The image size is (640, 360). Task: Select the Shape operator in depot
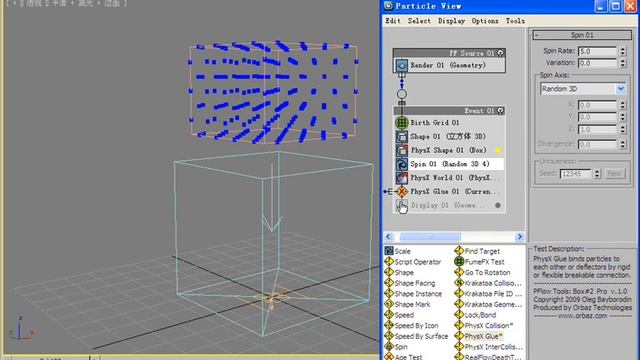[399, 272]
